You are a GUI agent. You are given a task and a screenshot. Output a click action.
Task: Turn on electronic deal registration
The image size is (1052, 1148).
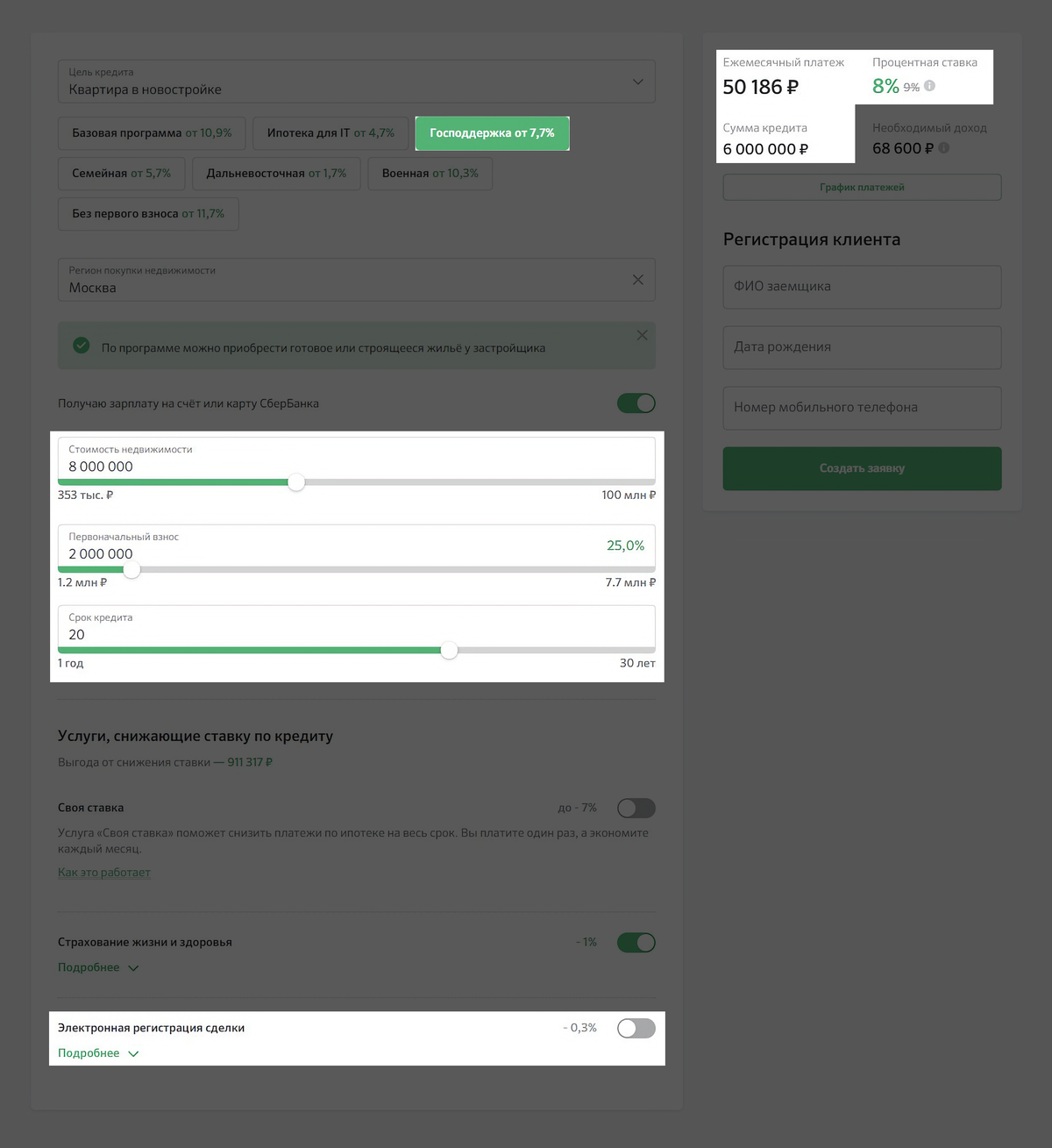tap(636, 1028)
